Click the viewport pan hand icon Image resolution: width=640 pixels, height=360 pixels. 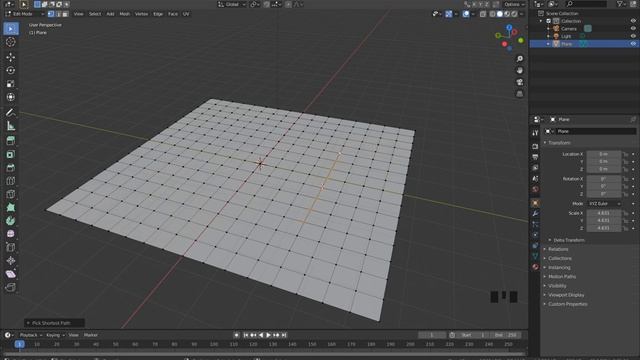click(520, 71)
